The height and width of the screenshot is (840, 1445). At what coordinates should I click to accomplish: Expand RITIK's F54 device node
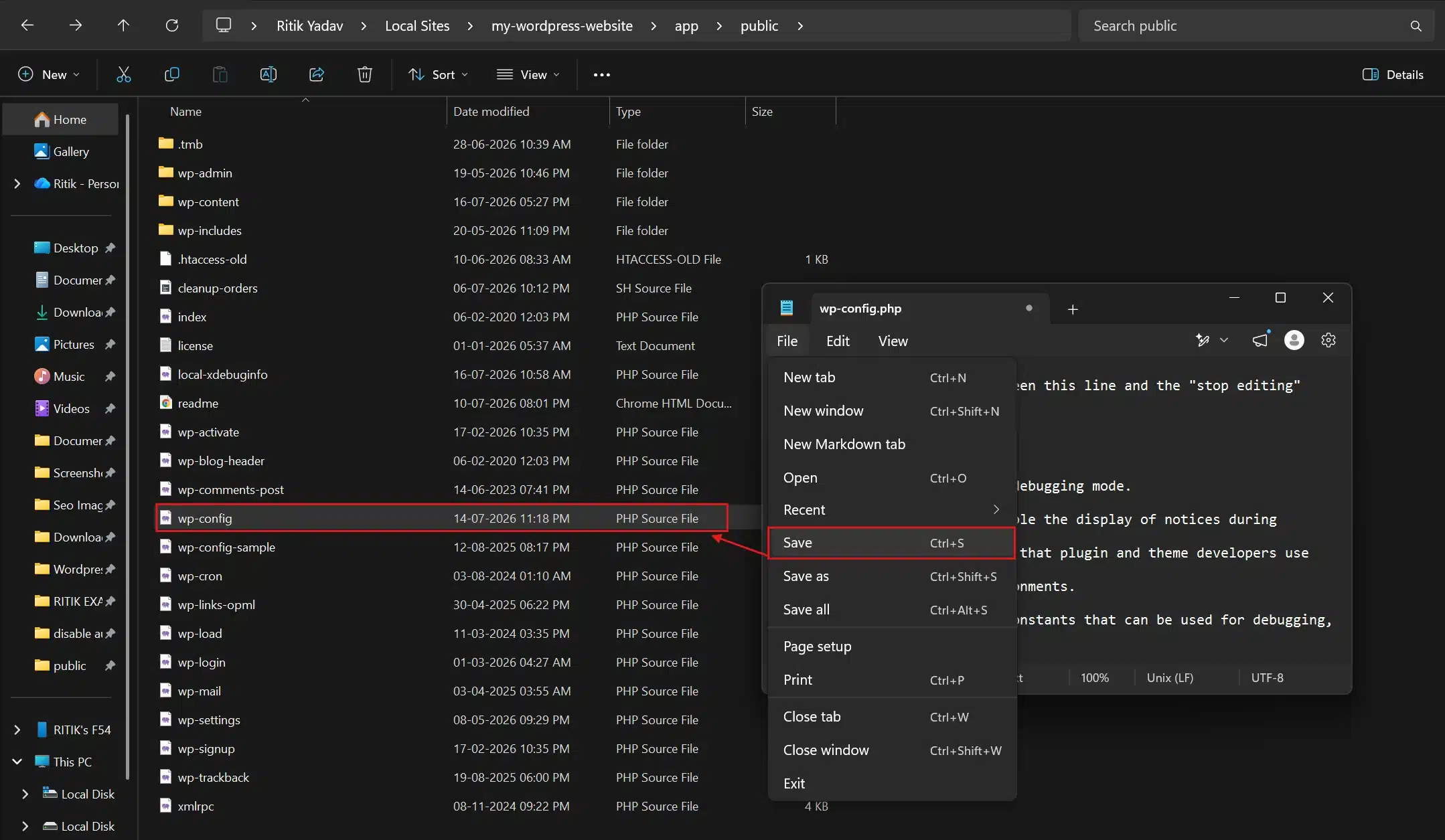click(x=17, y=730)
